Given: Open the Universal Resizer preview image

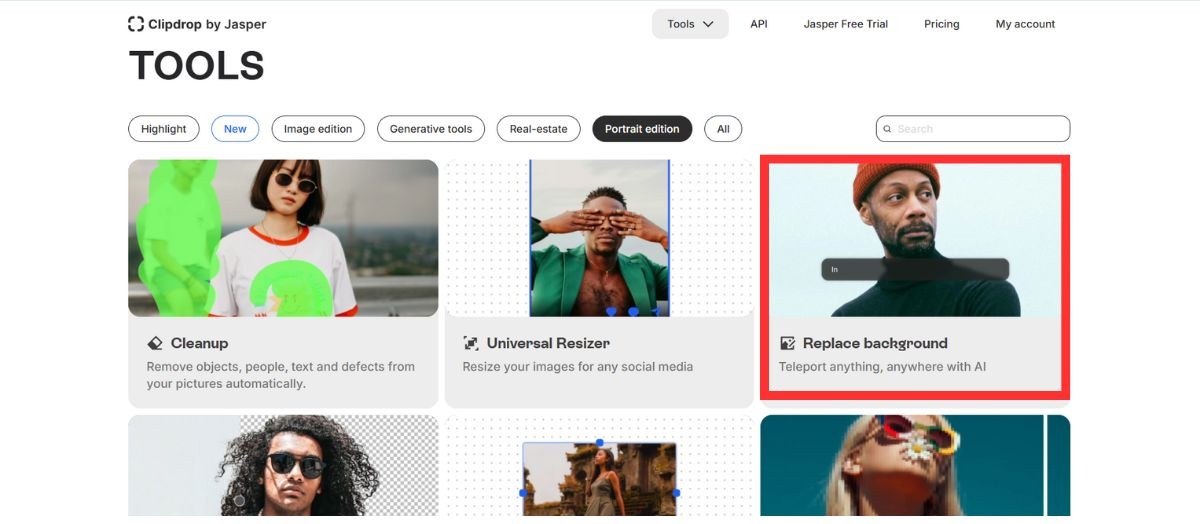Looking at the screenshot, I should pyautogui.click(x=599, y=238).
